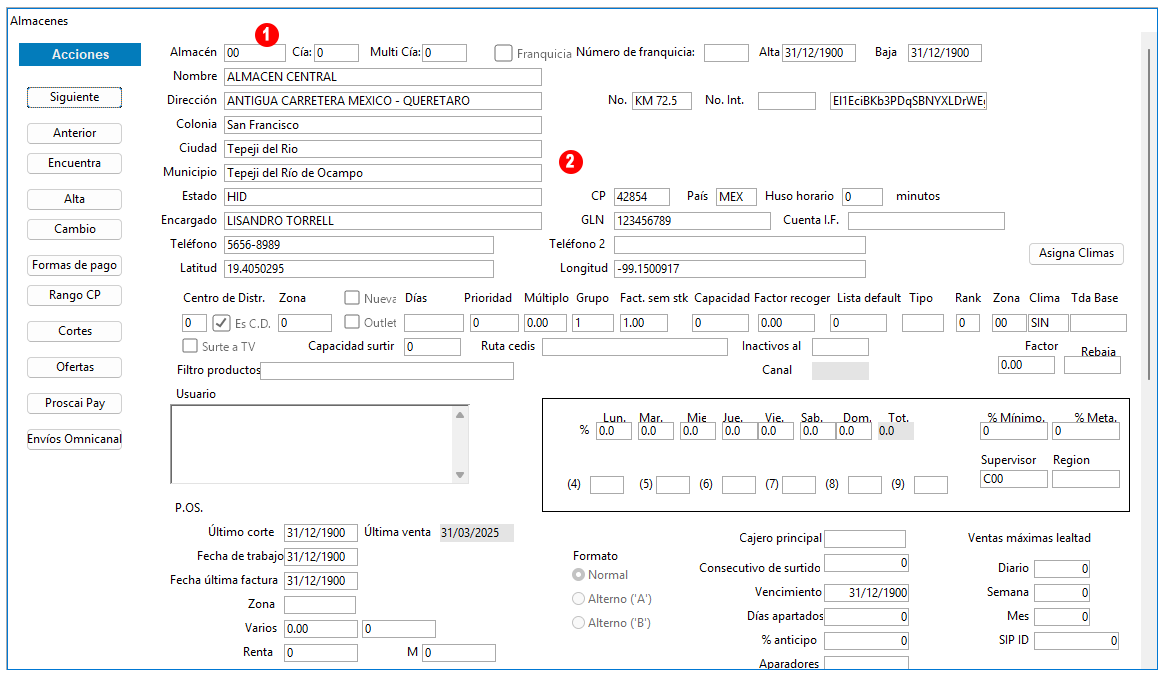Click the Cortes button

75,331
